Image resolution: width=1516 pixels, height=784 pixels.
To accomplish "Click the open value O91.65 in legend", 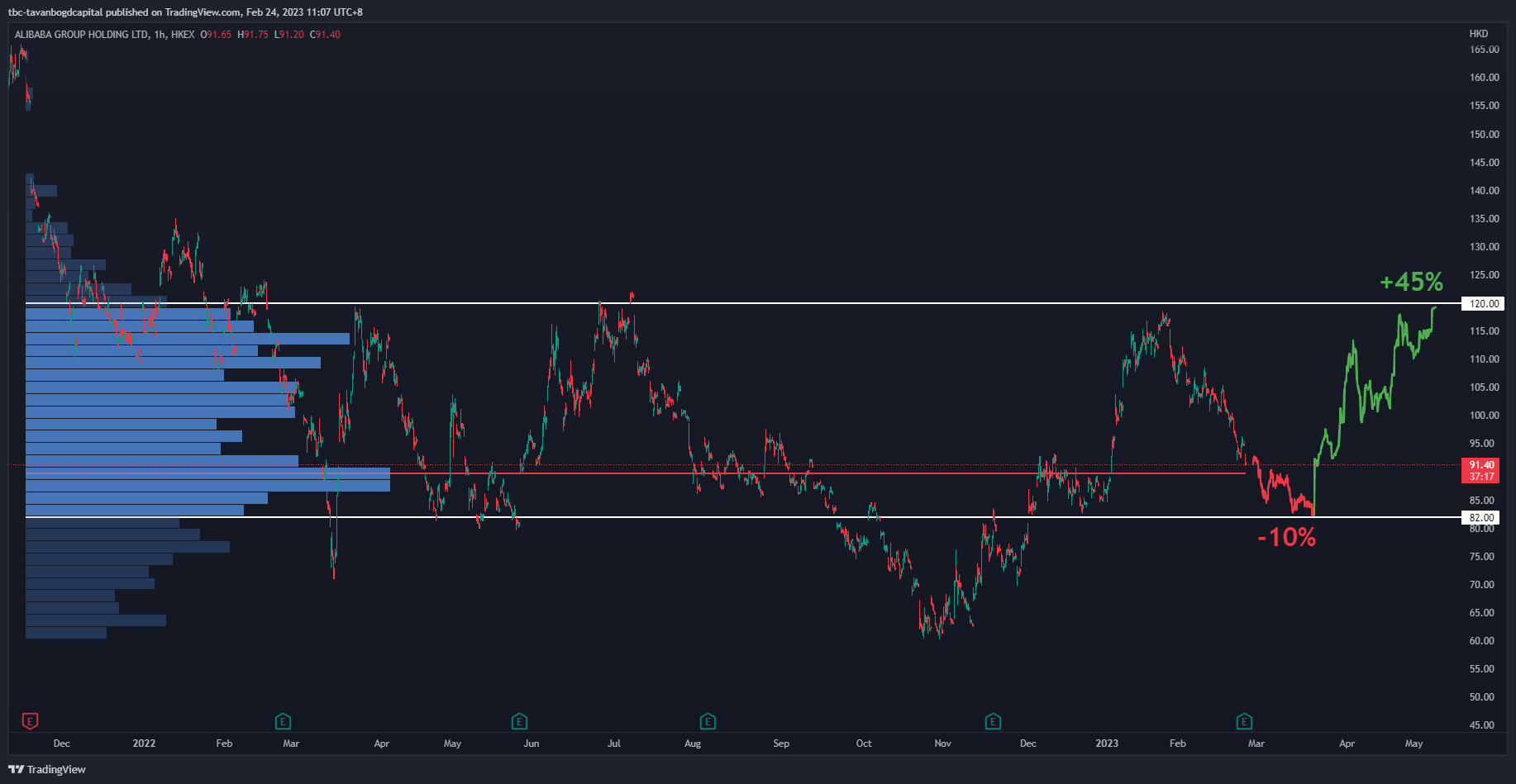I will pos(216,35).
